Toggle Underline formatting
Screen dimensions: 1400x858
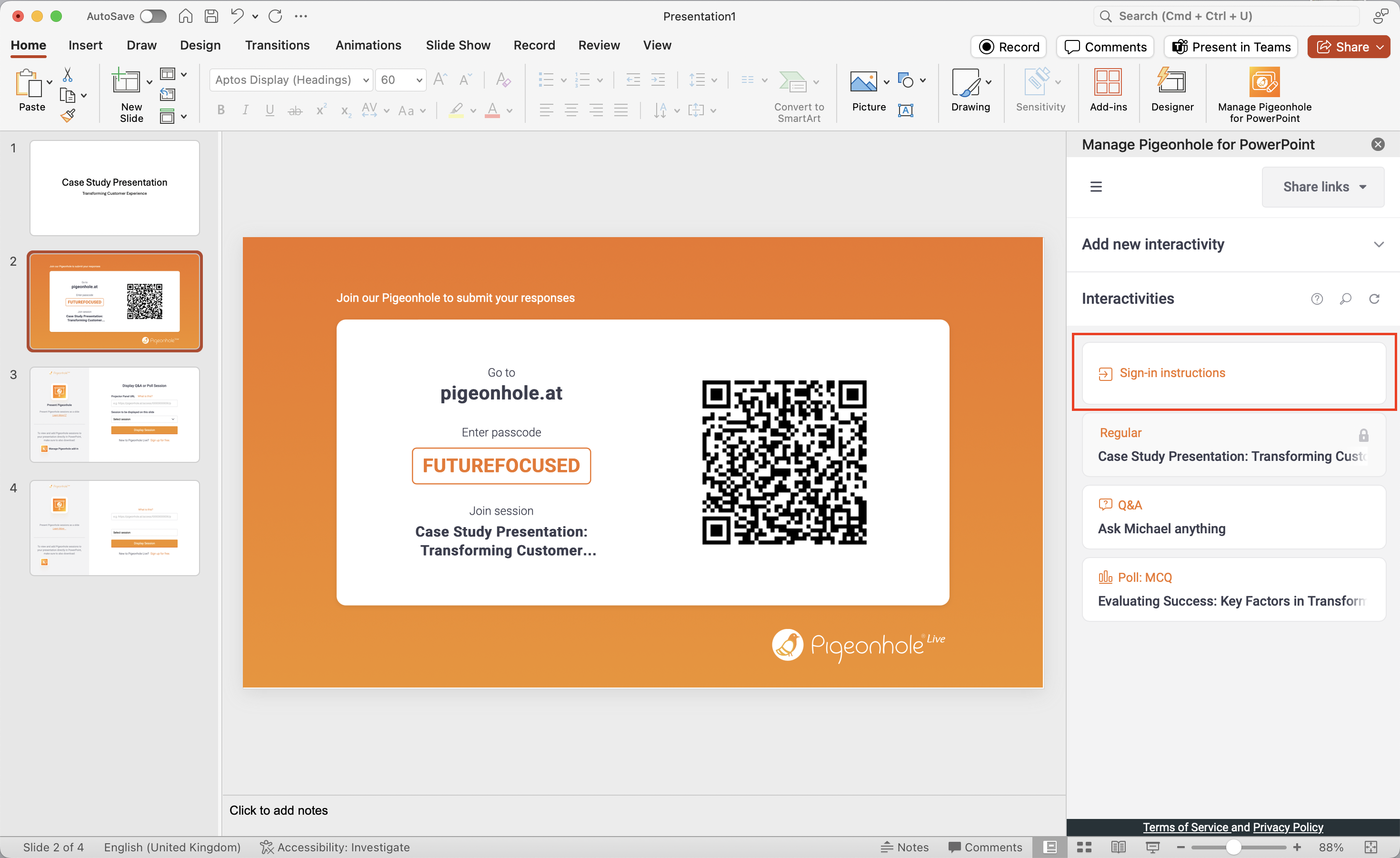(x=270, y=110)
